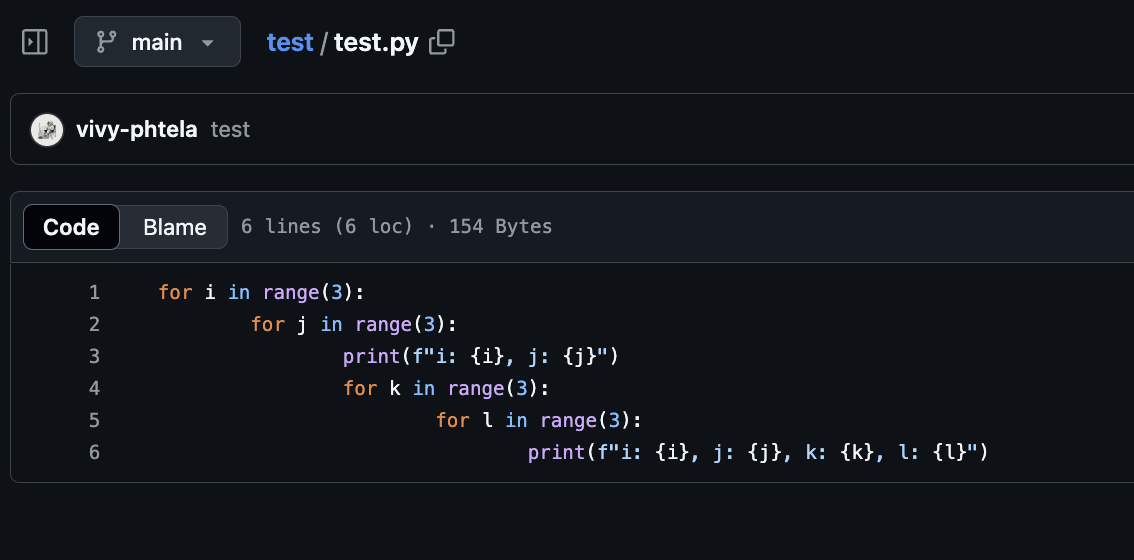The height and width of the screenshot is (560, 1134).
Task: Select line number 1
Action: tap(94, 293)
